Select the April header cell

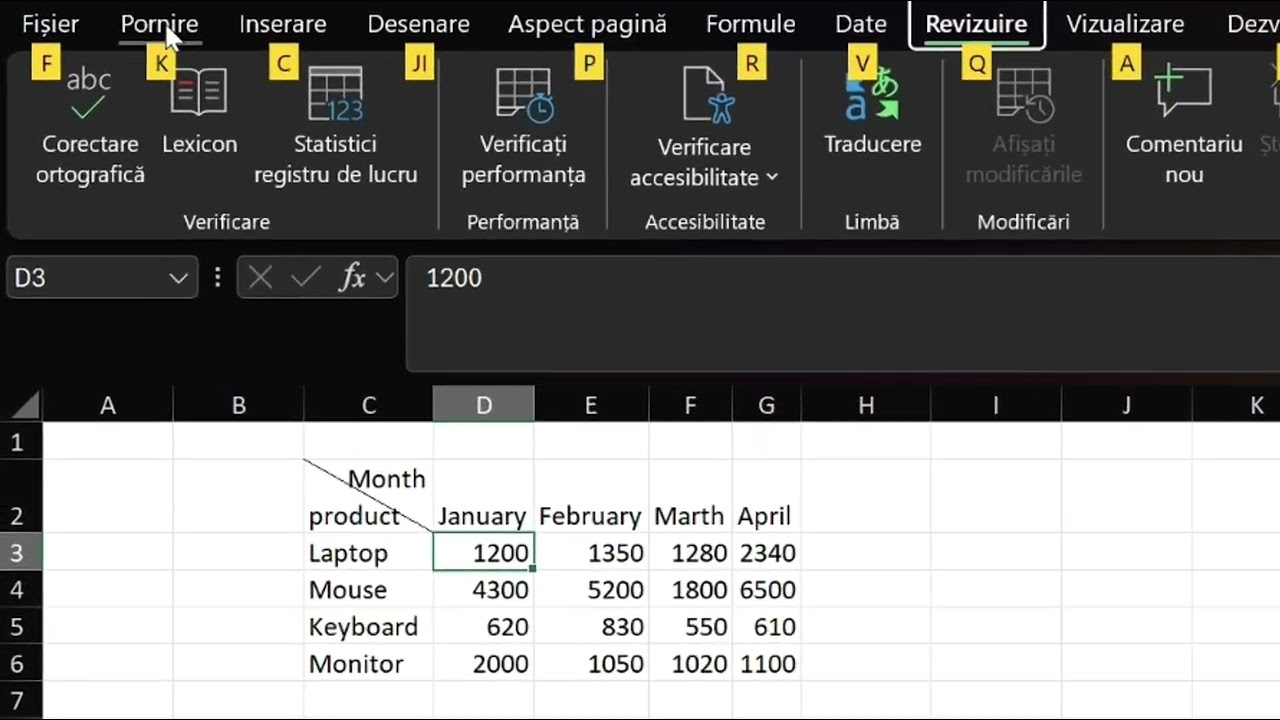point(767,497)
